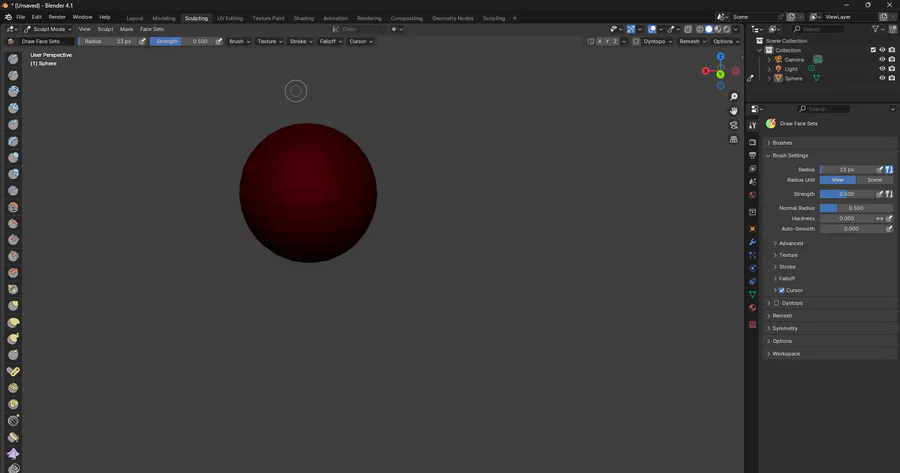The image size is (900, 473).
Task: Exclude Collection from view layer checkbox
Action: tap(873, 50)
